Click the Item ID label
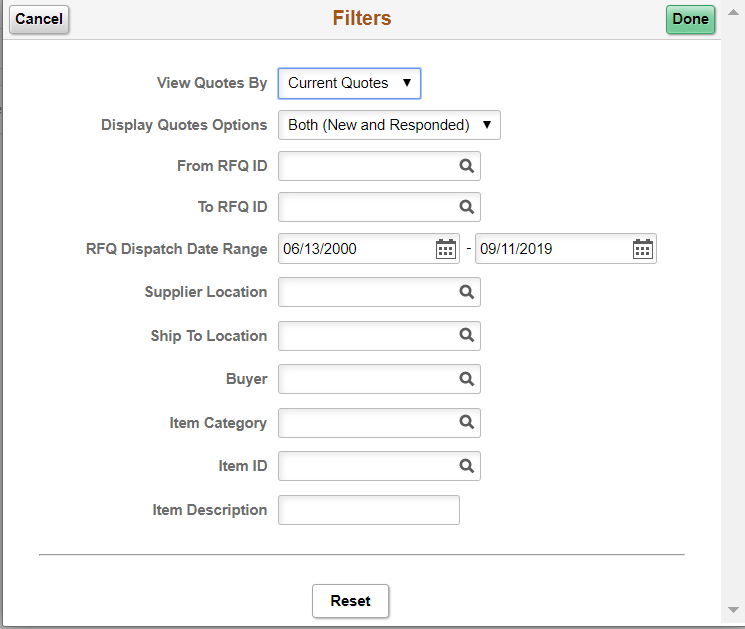745x629 pixels. pyautogui.click(x=243, y=466)
